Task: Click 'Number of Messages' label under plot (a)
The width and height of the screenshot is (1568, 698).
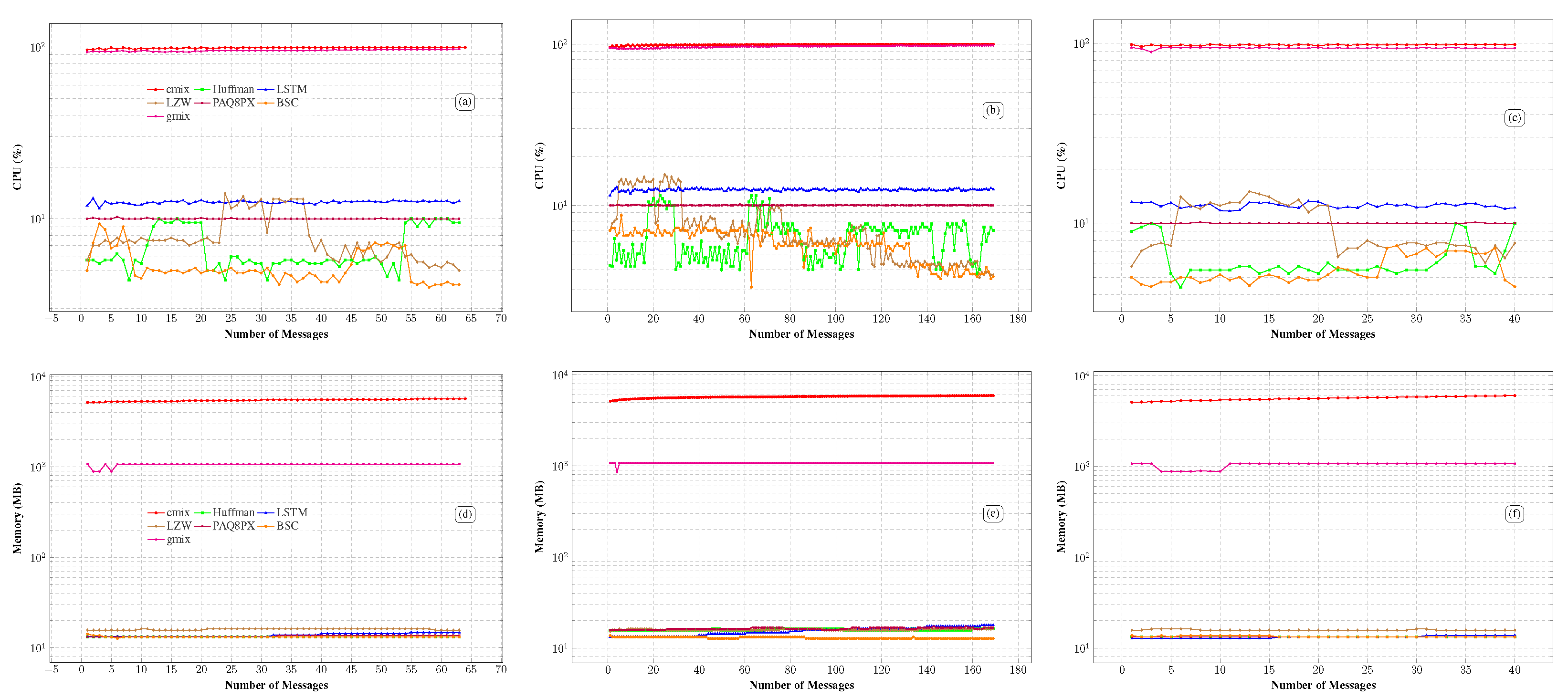Action: tap(276, 334)
